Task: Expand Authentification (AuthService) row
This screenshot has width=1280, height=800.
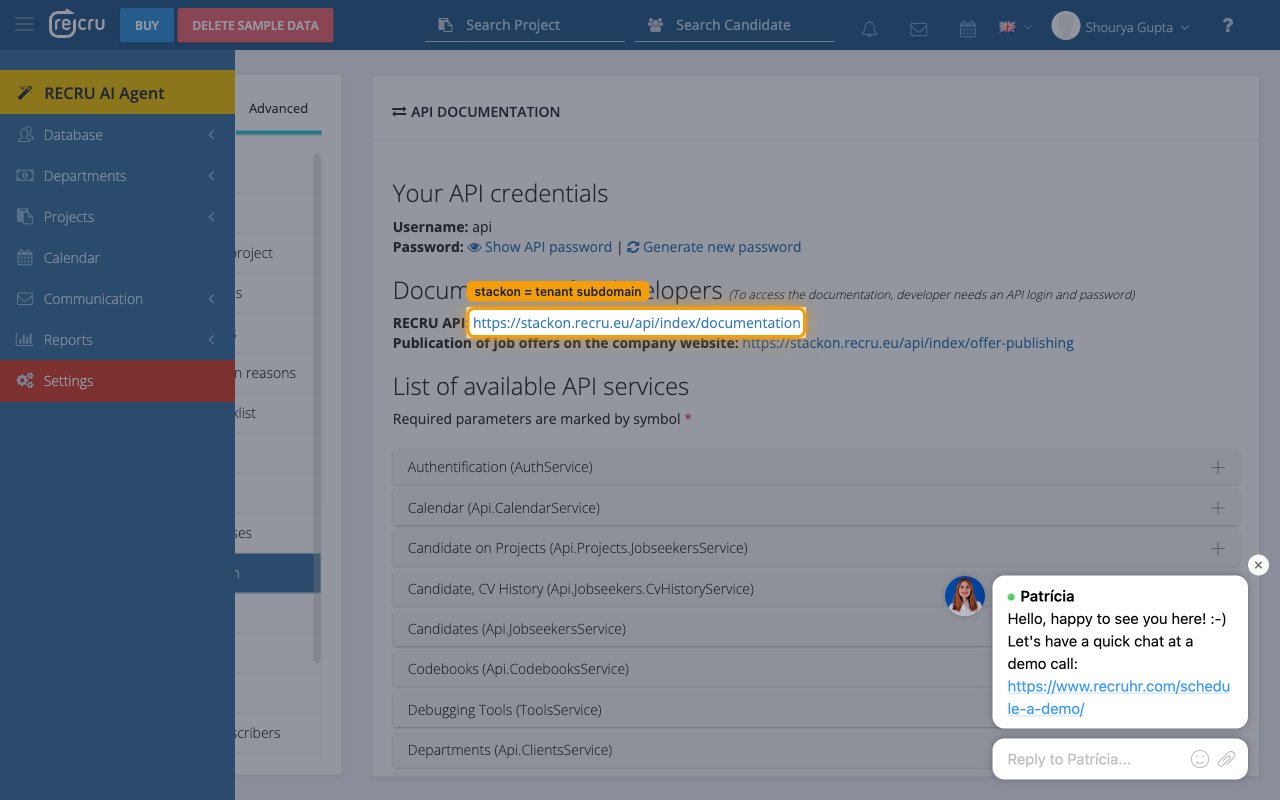Action: pyautogui.click(x=816, y=467)
